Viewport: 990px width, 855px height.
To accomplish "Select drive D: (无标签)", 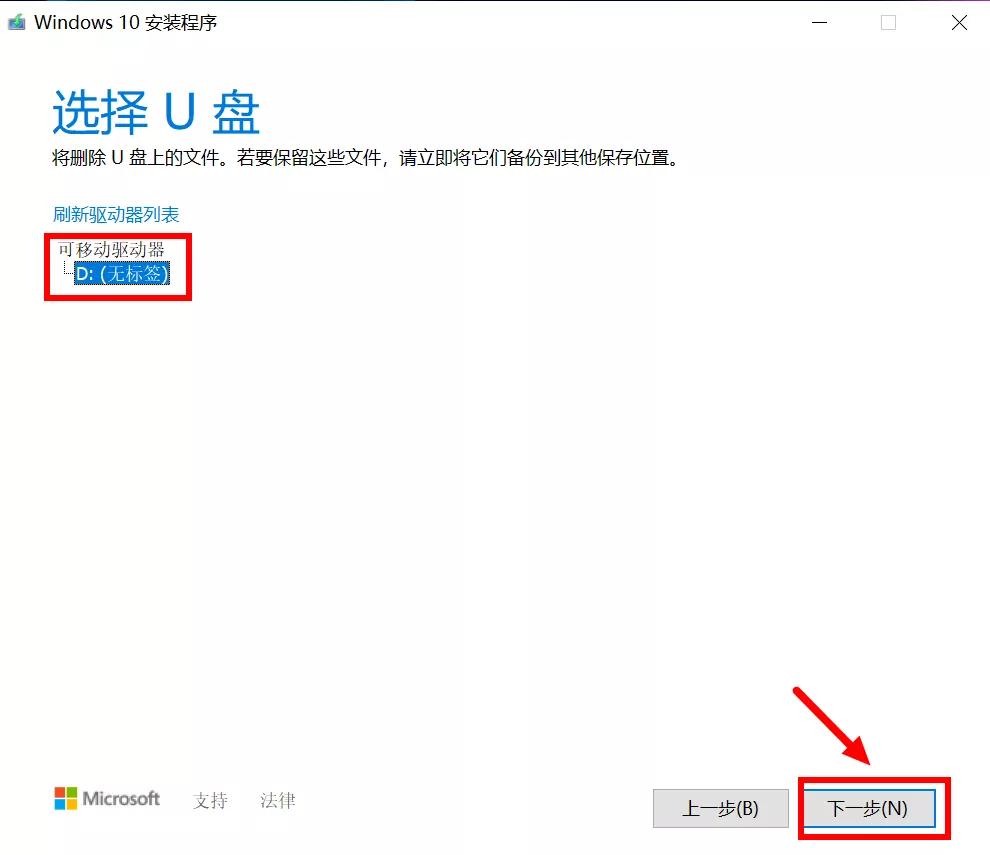I will point(122,273).
